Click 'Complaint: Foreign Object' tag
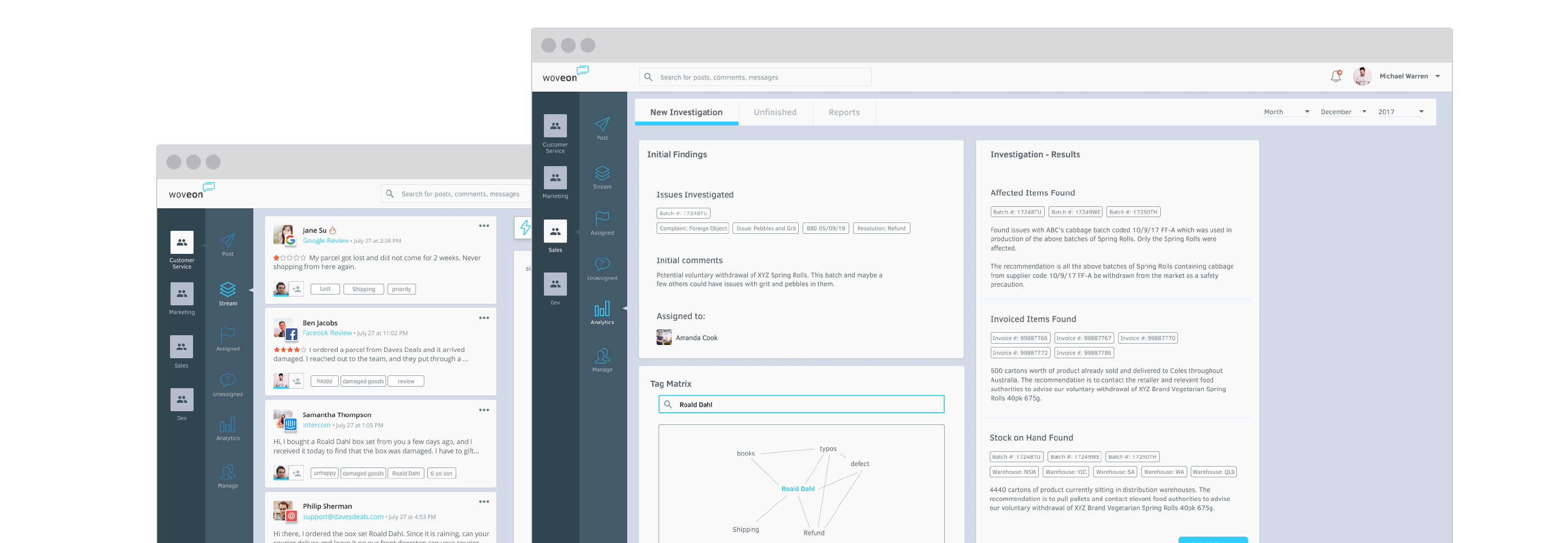This screenshot has width=1568, height=543. coord(693,228)
